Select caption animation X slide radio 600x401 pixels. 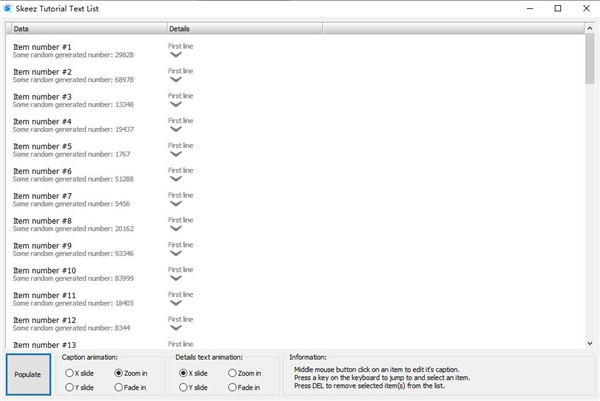[x=71, y=373]
